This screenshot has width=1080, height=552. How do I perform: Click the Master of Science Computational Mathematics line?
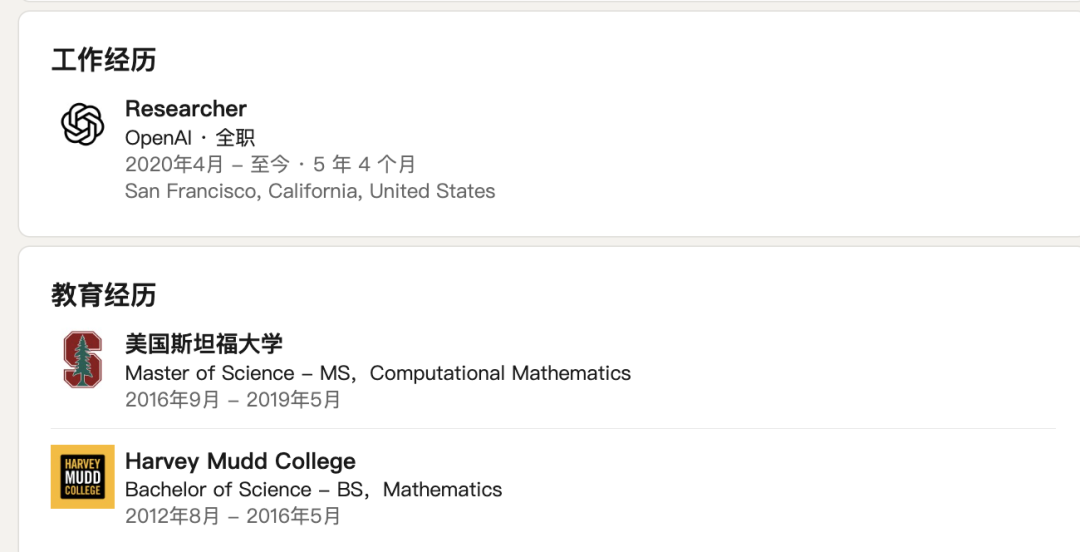(x=378, y=373)
